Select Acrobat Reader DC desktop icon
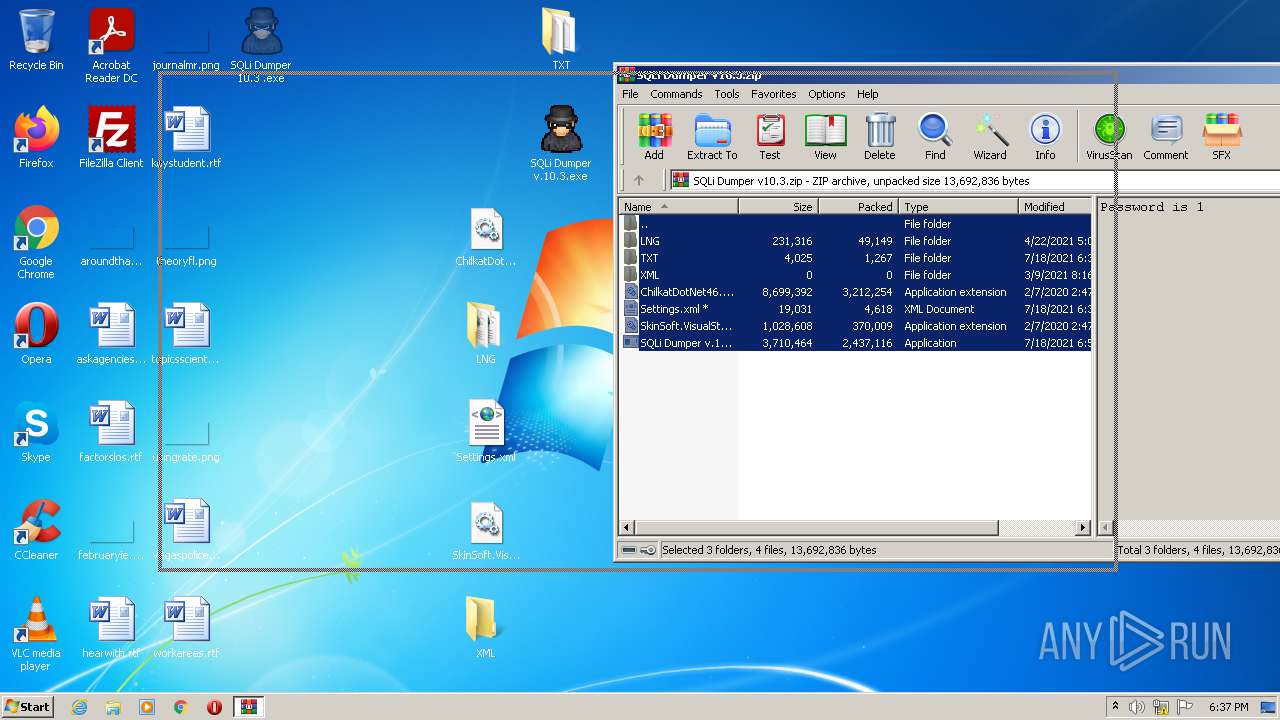 pyautogui.click(x=111, y=47)
